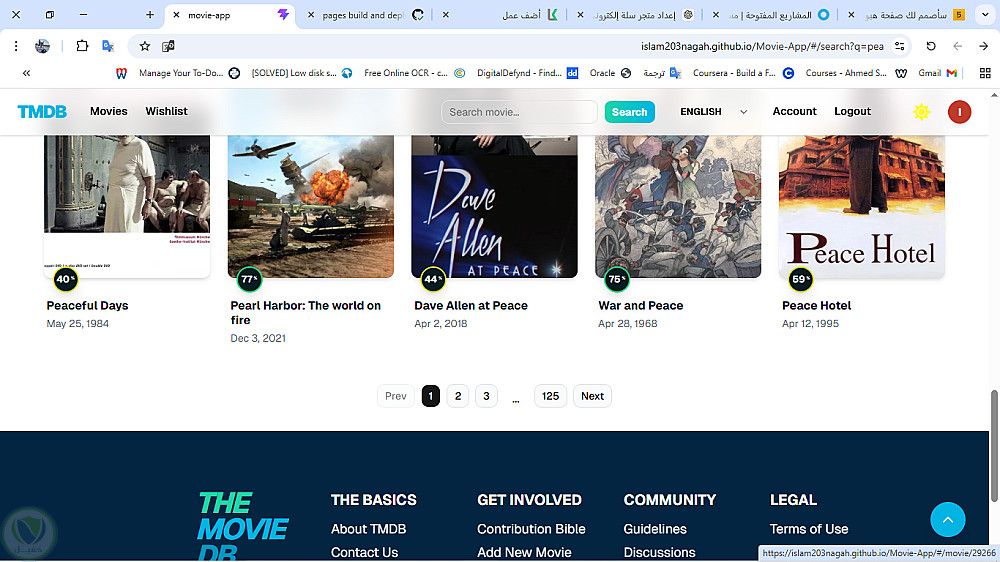The width and height of the screenshot is (1000, 562).
Task: Open the browser profile avatar
Action: 42,46
